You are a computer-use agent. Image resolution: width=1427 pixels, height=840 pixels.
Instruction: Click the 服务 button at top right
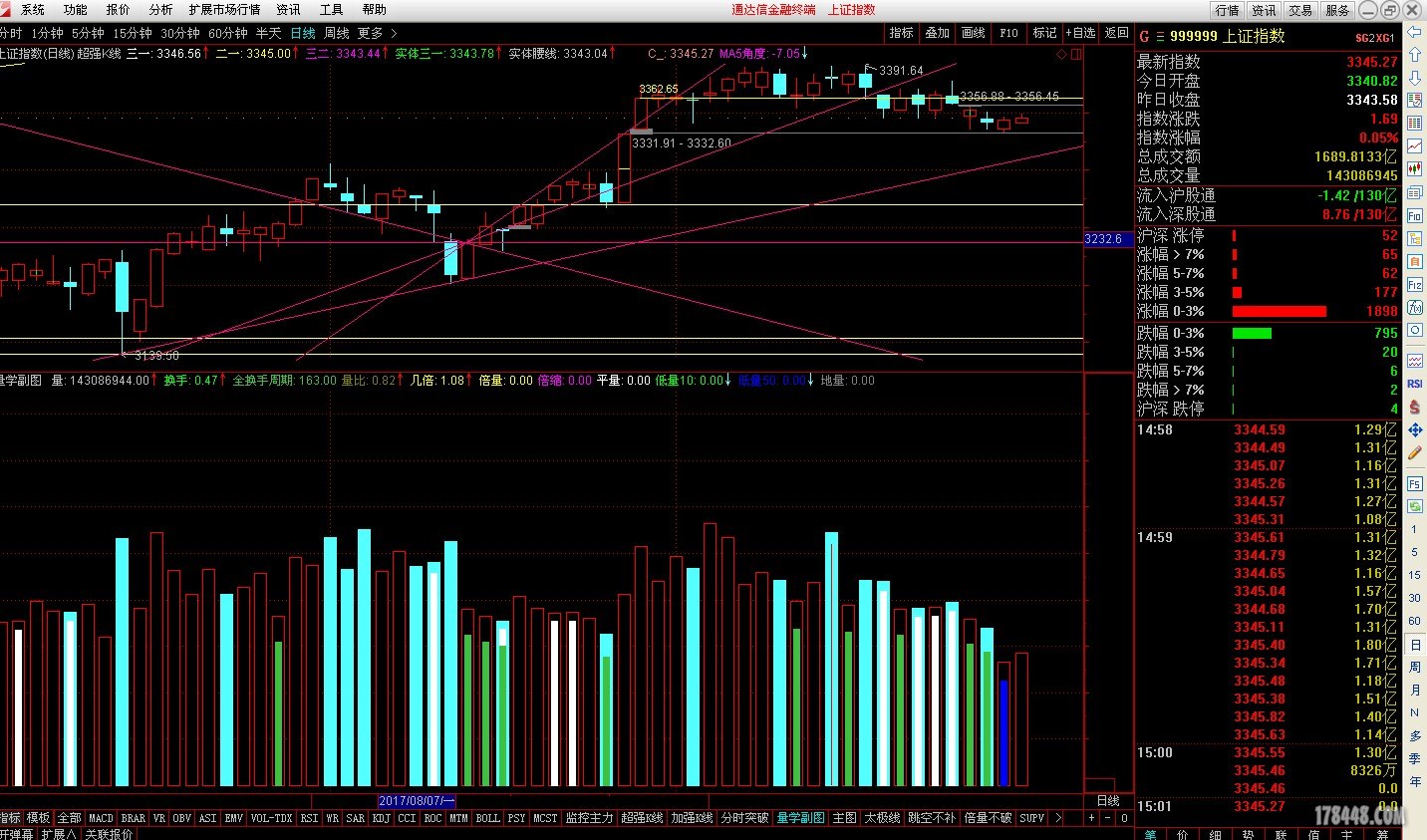tap(1337, 10)
